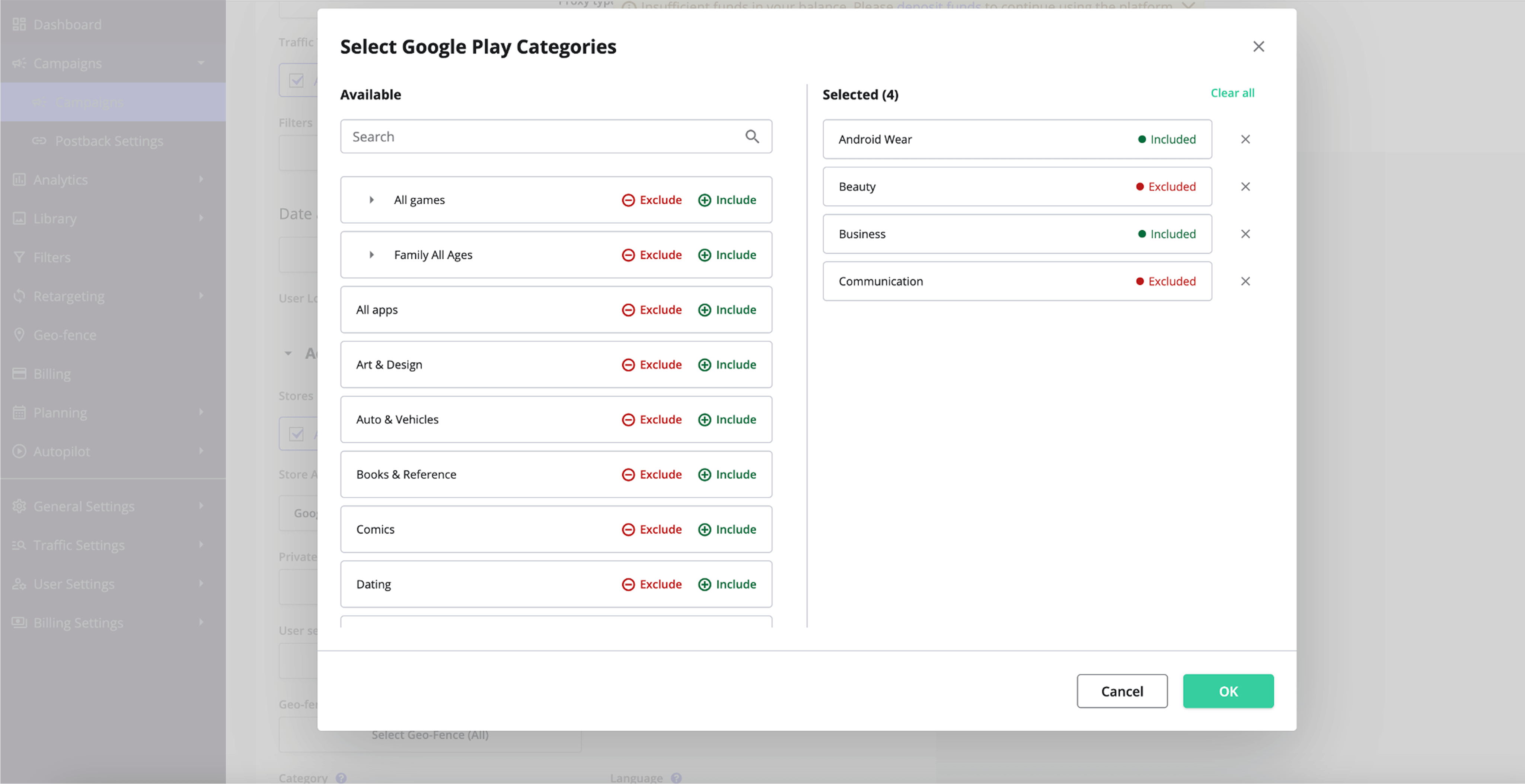Click the Geo-fence pin icon
Image resolution: width=1525 pixels, height=784 pixels.
pos(19,334)
